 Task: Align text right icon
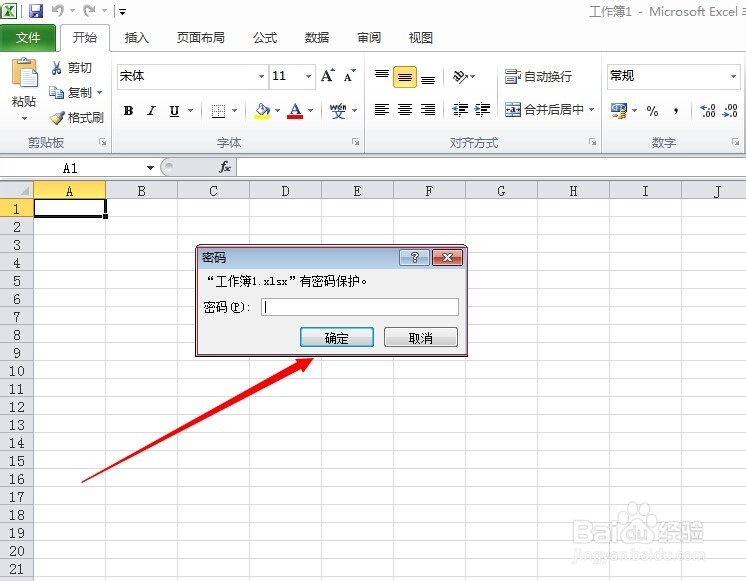(x=428, y=110)
